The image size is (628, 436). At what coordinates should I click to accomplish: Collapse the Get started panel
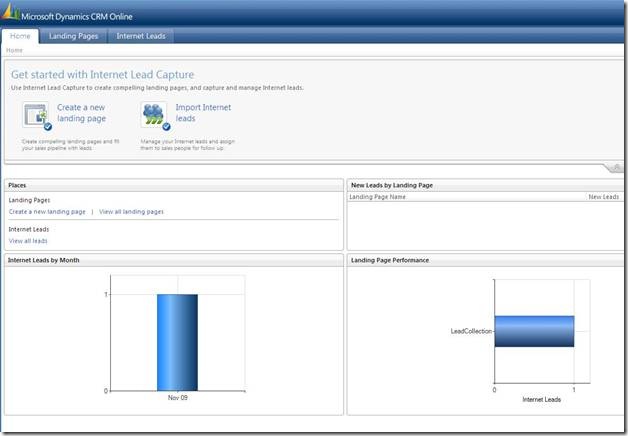click(616, 167)
